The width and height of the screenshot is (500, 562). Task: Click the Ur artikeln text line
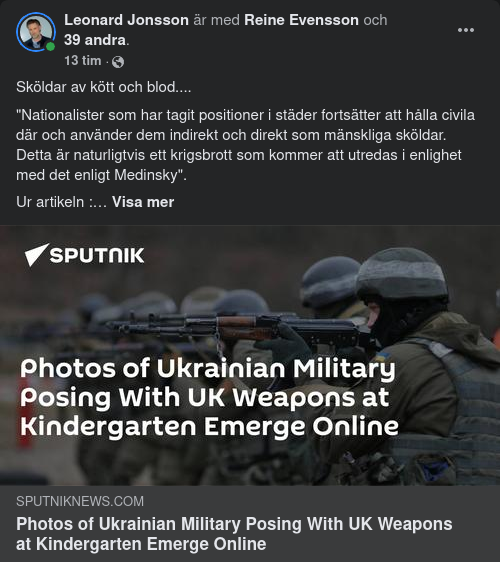(61, 202)
